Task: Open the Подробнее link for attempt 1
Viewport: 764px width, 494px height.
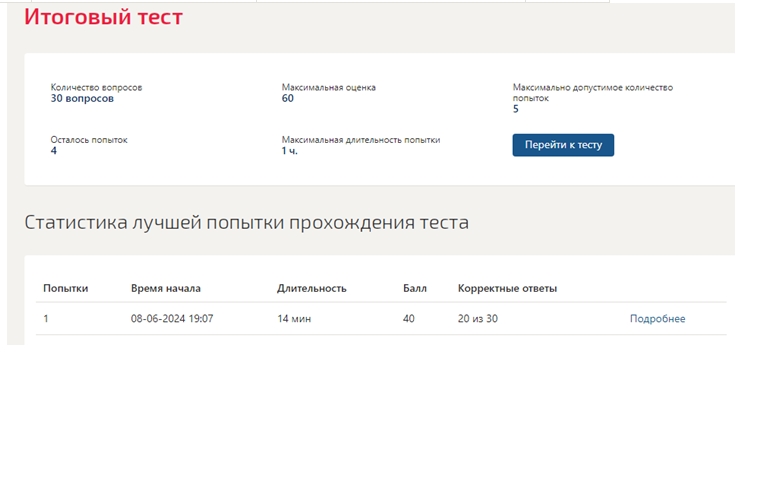Action: (x=657, y=319)
